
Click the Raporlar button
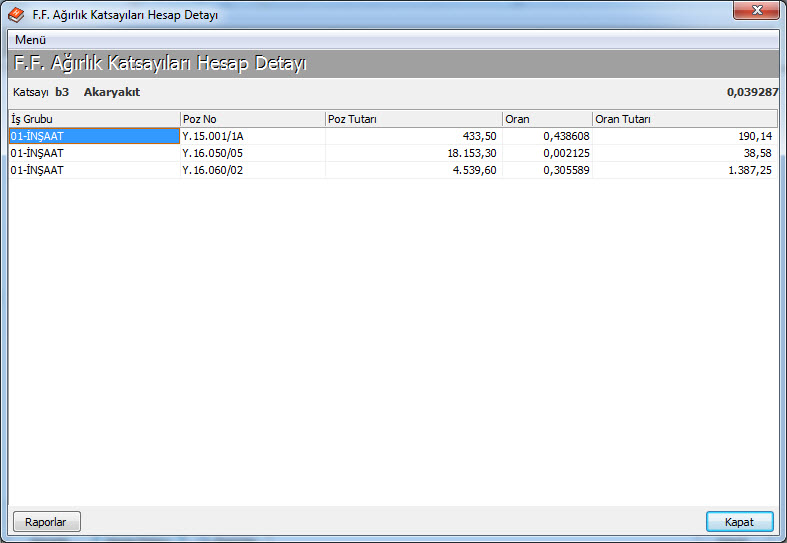pos(47,521)
